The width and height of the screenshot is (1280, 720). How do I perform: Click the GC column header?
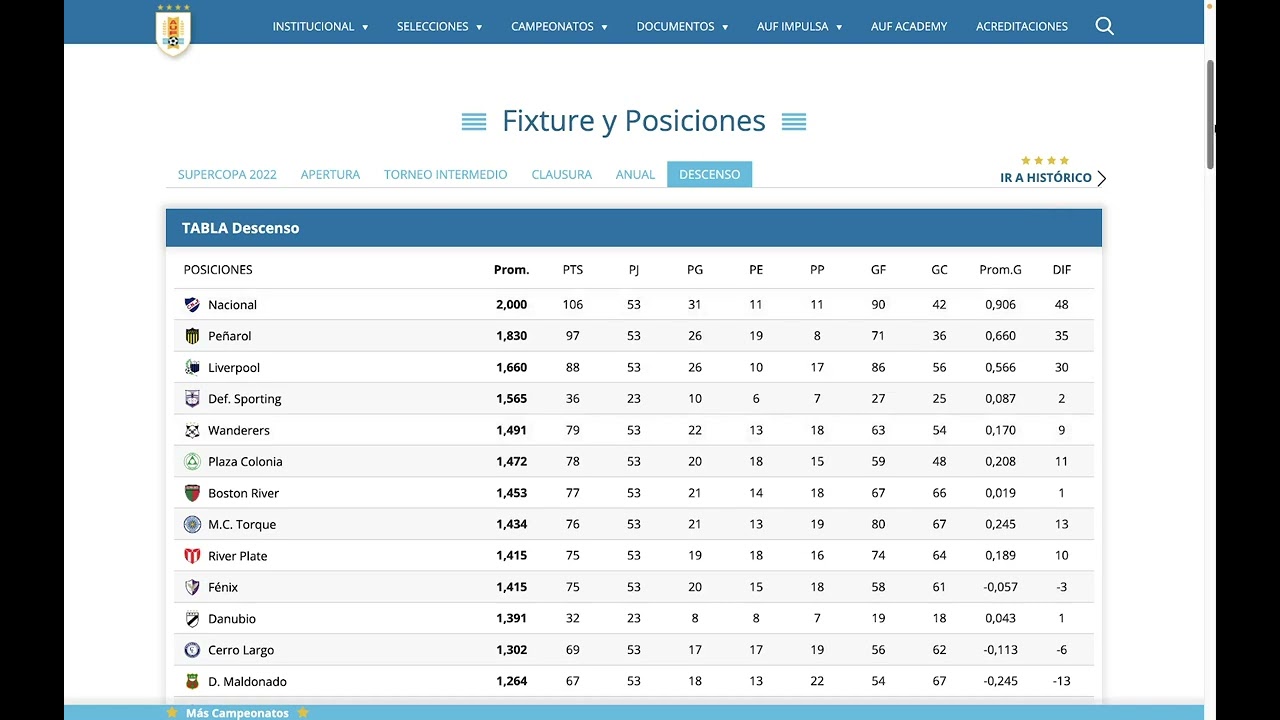(939, 270)
